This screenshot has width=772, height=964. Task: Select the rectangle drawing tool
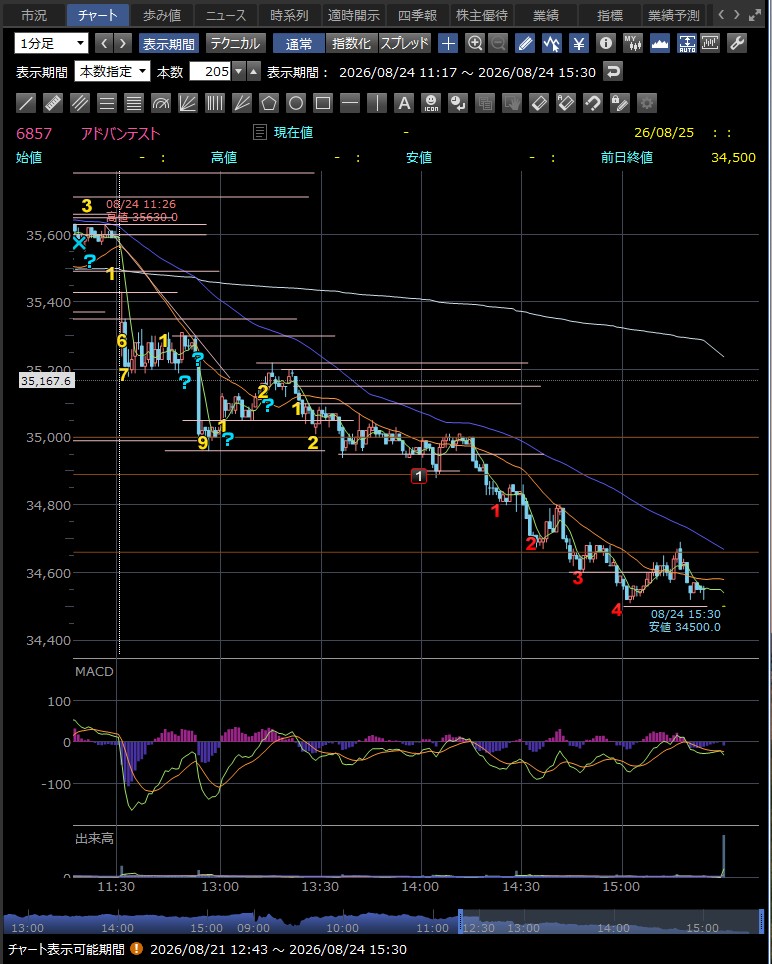(323, 103)
